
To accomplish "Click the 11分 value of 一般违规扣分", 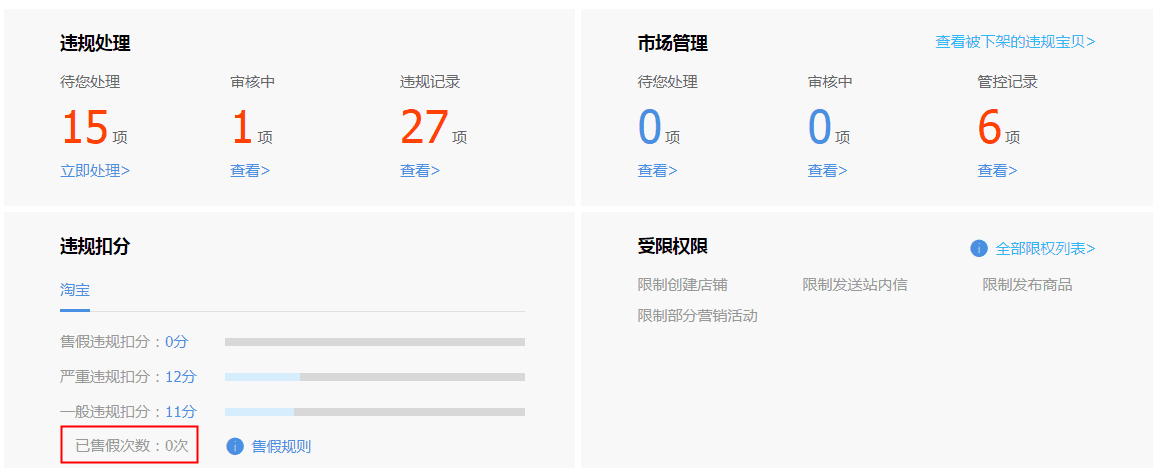I will click(x=181, y=411).
